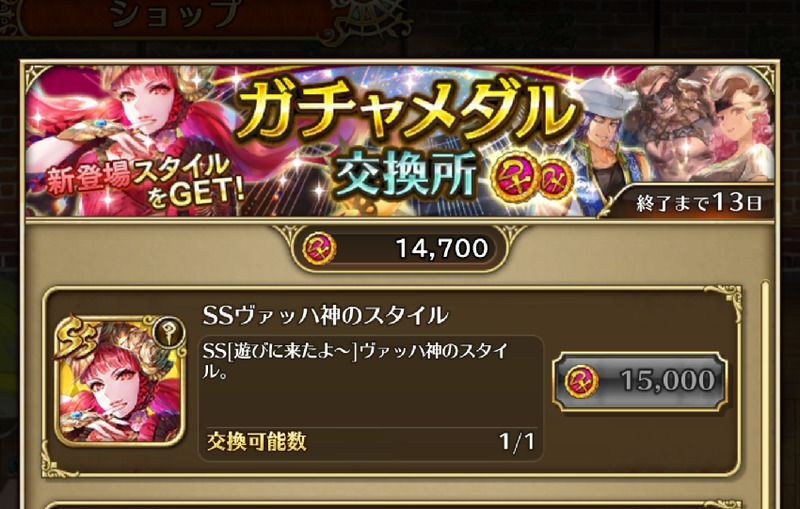
Task: Tap the SS rank badge on the character portrait
Action: [78, 338]
